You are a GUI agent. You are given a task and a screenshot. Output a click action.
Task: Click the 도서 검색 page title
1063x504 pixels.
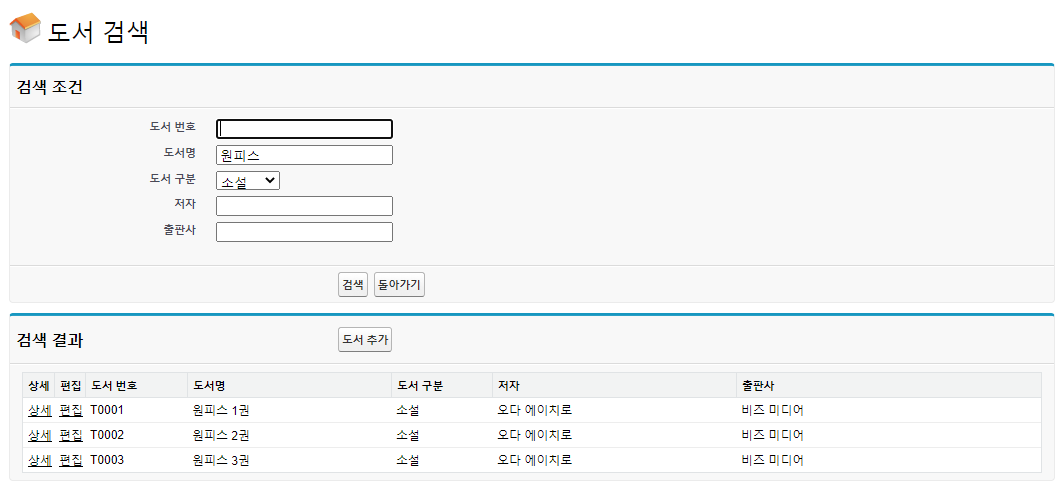98,32
